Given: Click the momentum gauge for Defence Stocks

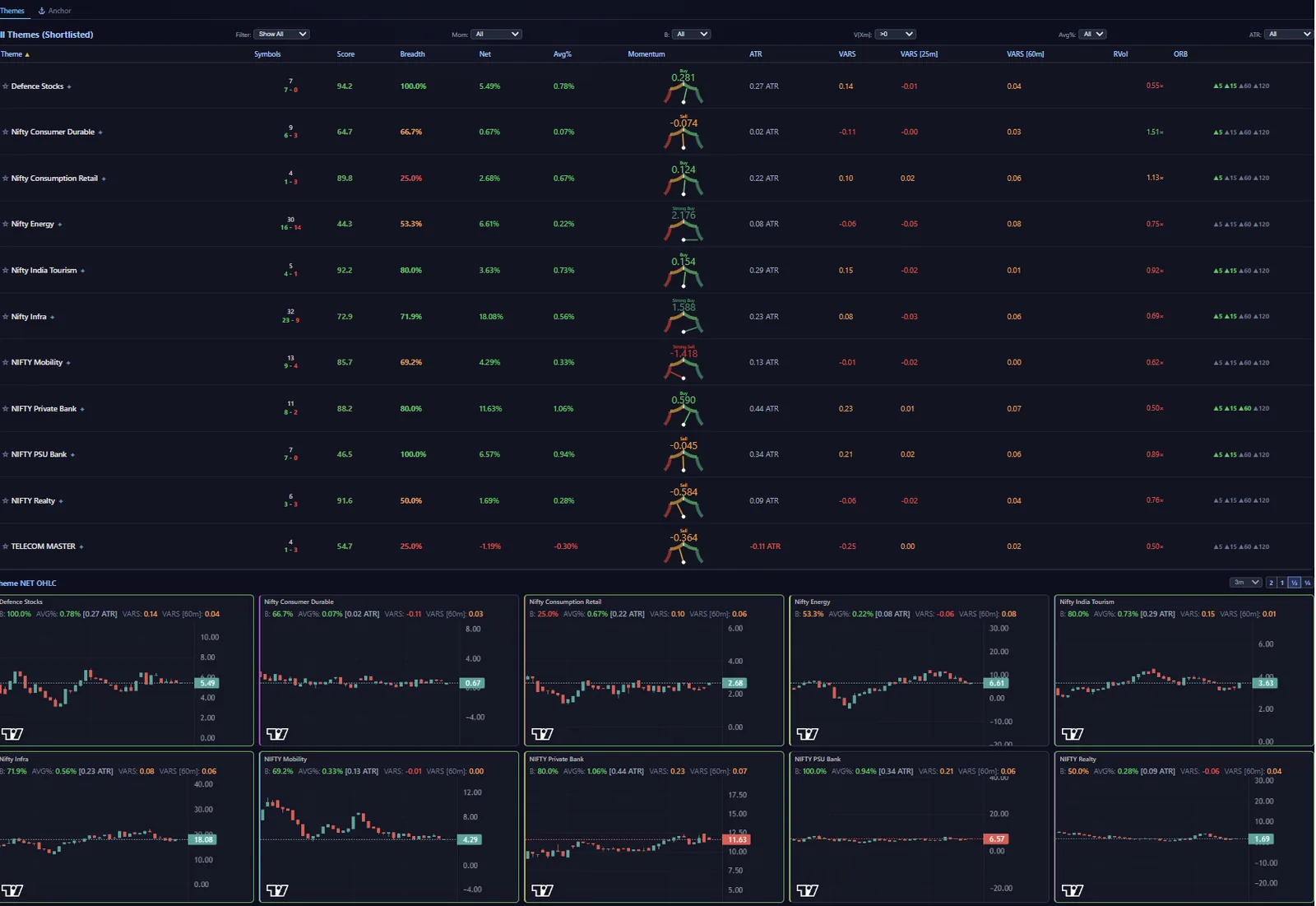Looking at the screenshot, I should (x=683, y=87).
